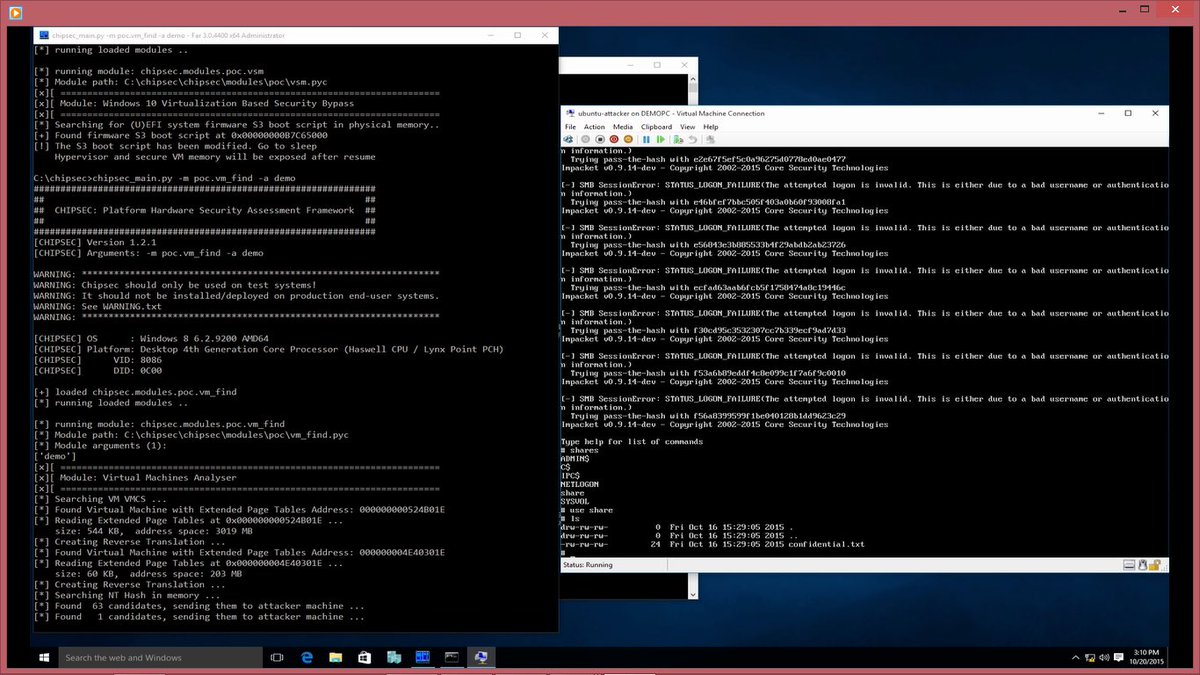The width and height of the screenshot is (1200, 675).
Task: Click the 'Module: Virtual Machines Analyser' line
Action: click(135, 477)
